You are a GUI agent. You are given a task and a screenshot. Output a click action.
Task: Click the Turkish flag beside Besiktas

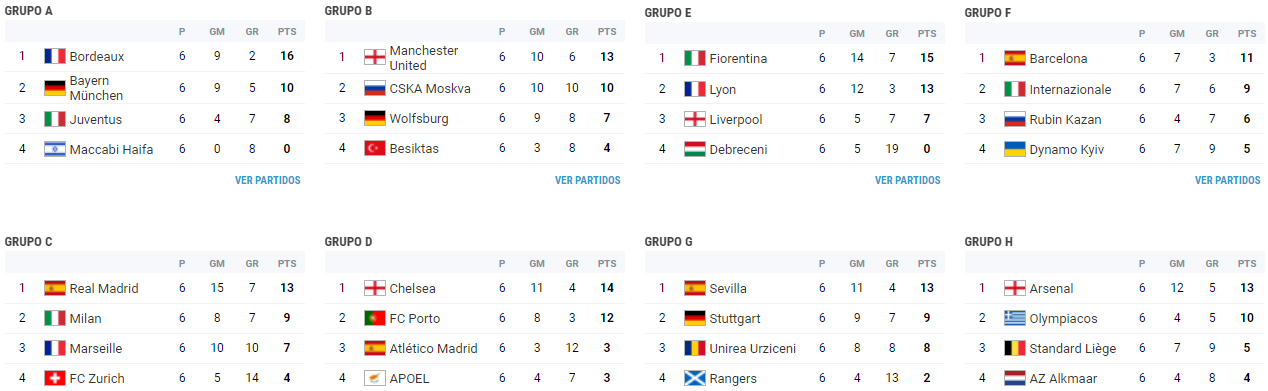point(375,148)
